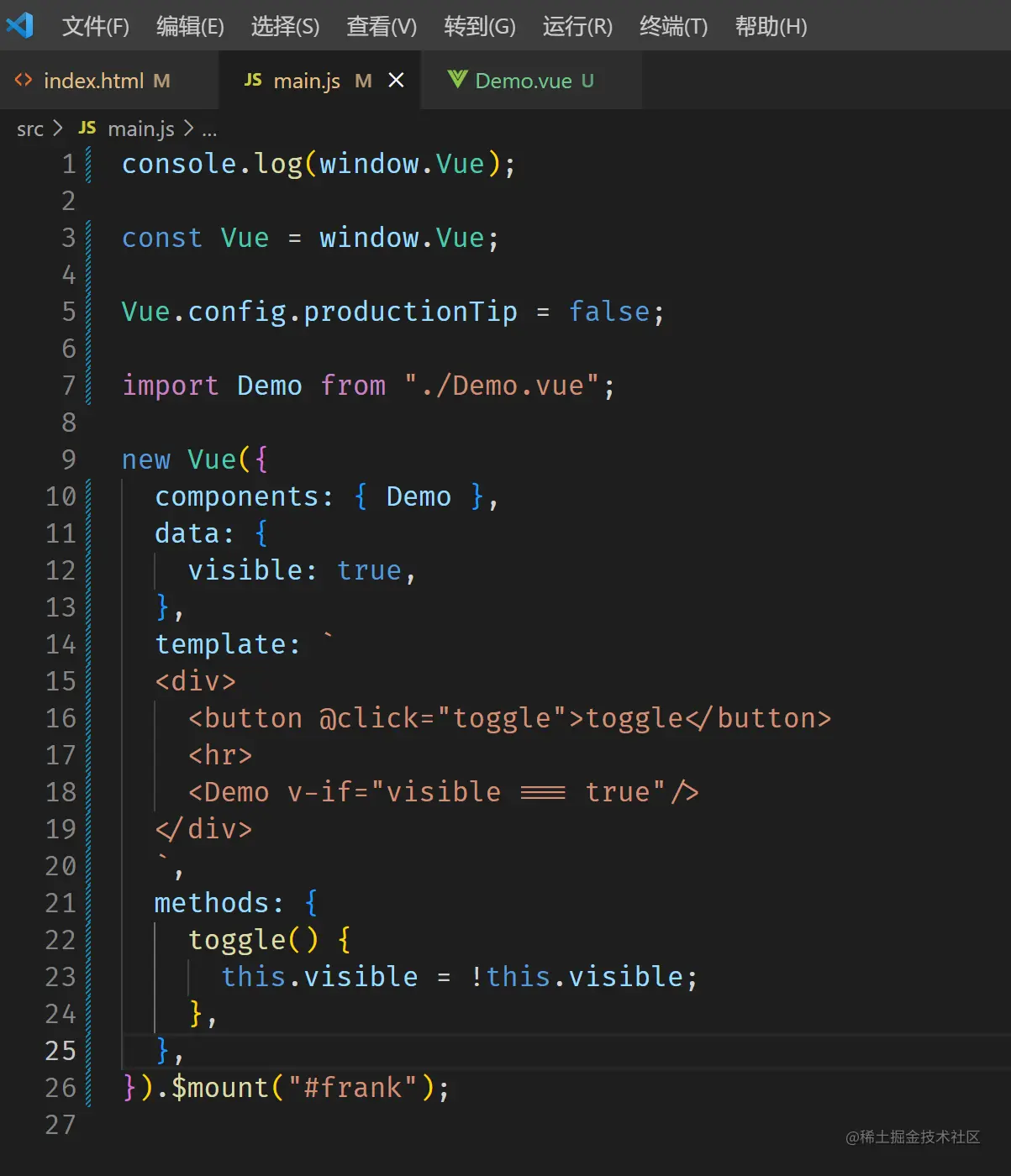This screenshot has height=1176, width=1011.
Task: Open the 运行(R) menu
Action: [577, 27]
